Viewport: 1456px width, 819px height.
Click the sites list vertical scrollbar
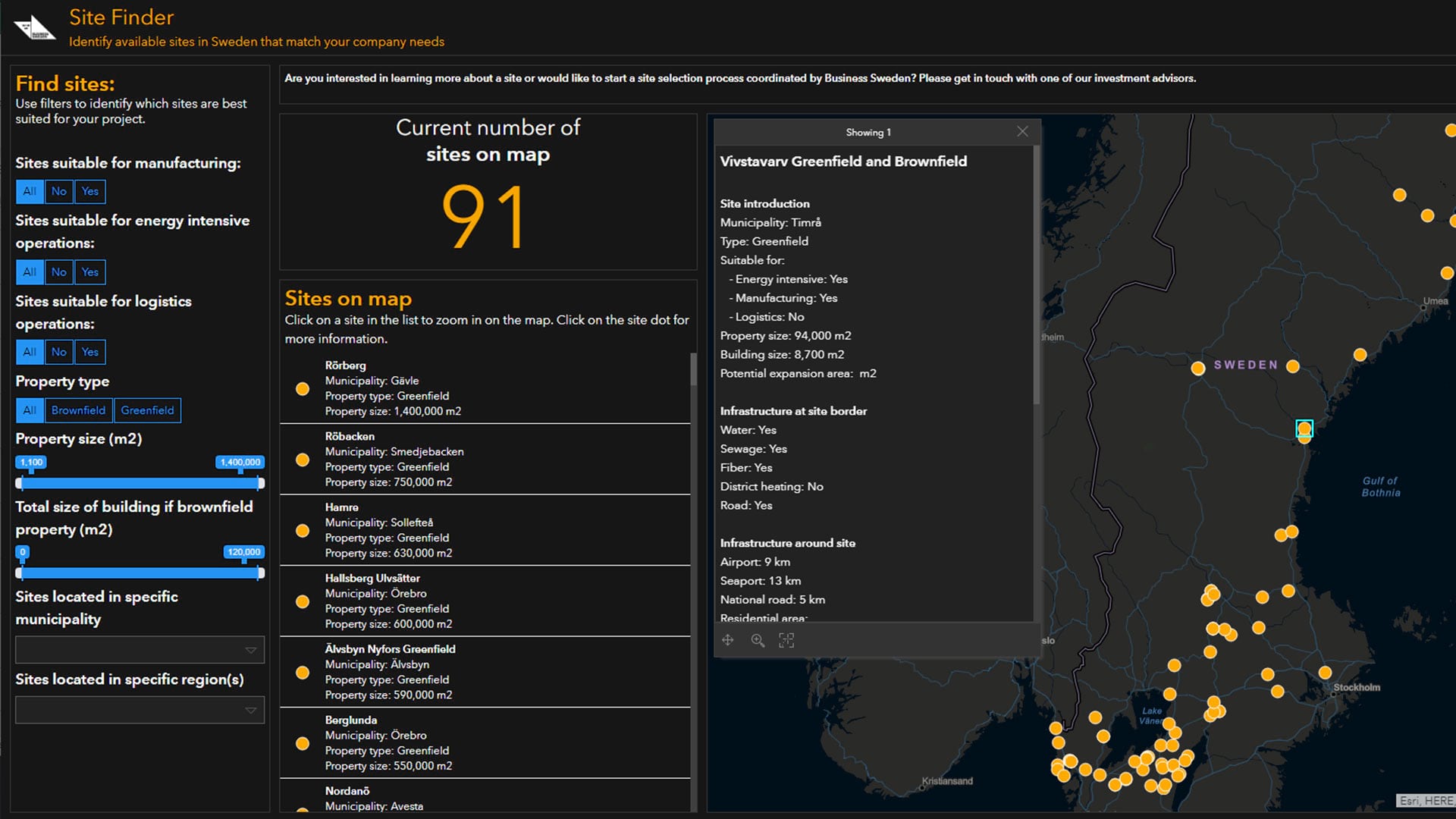[693, 370]
